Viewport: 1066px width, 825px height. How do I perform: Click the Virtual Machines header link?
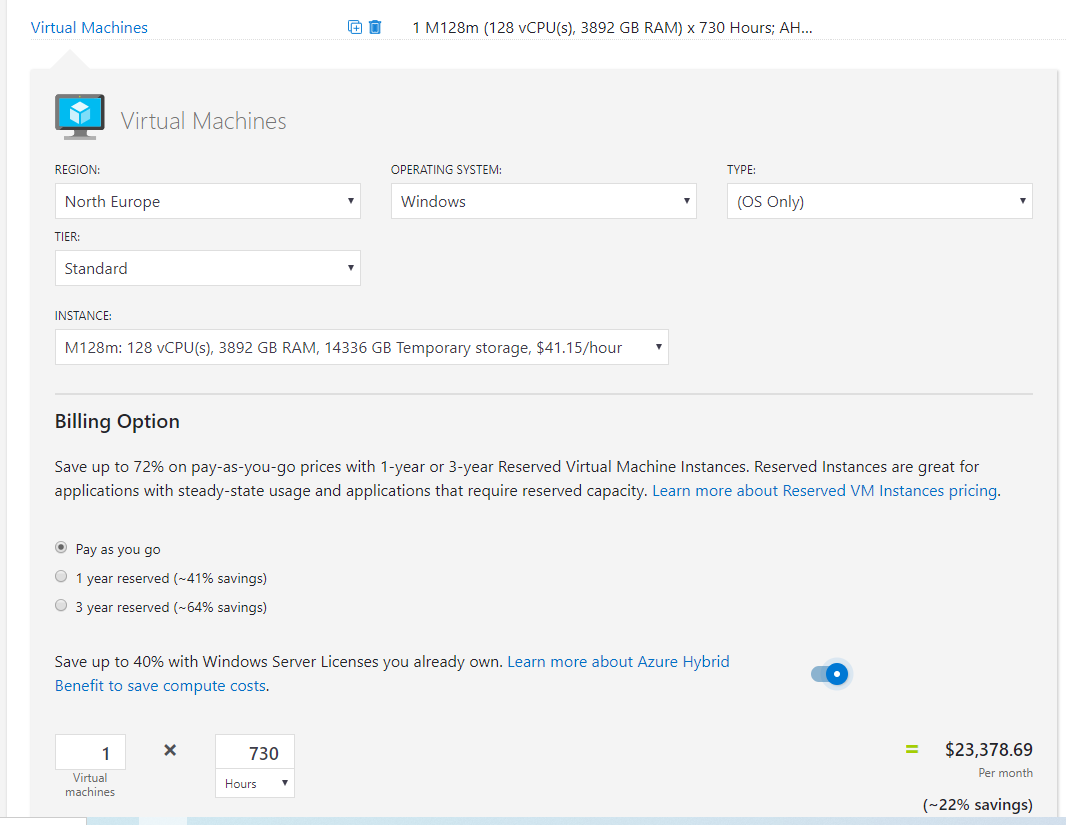[89, 27]
